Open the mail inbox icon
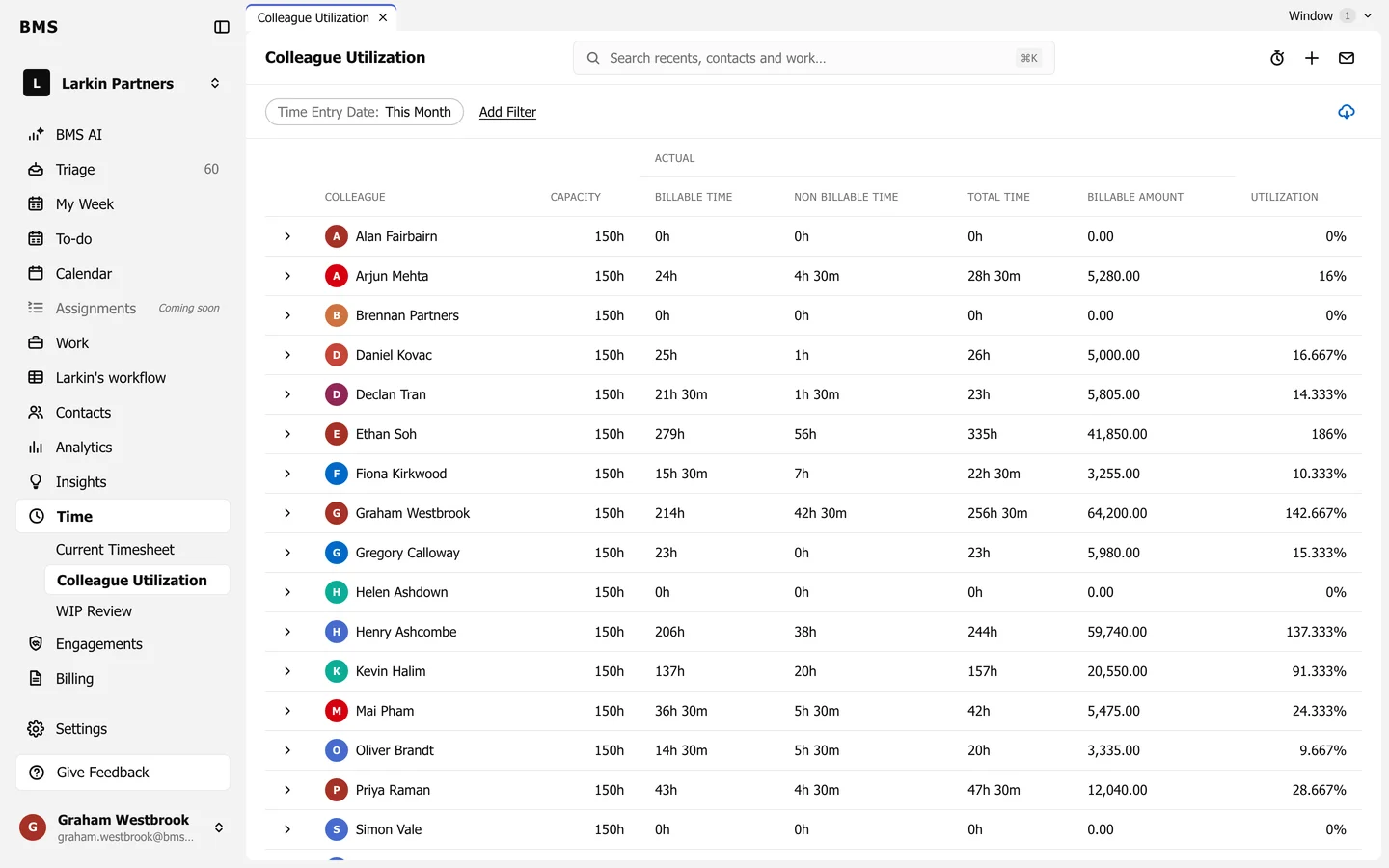This screenshot has width=1389, height=868. pyautogui.click(x=1347, y=58)
